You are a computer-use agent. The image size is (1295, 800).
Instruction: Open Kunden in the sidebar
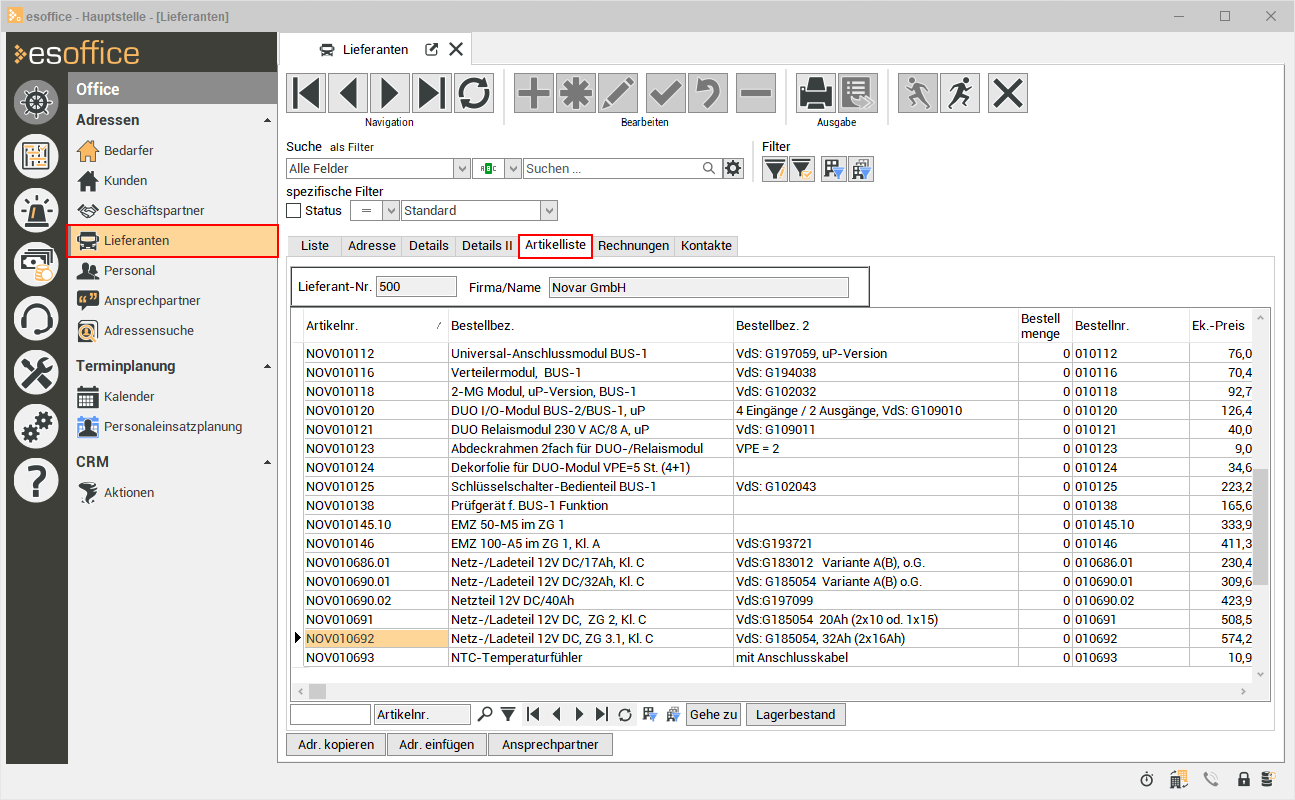[172, 181]
